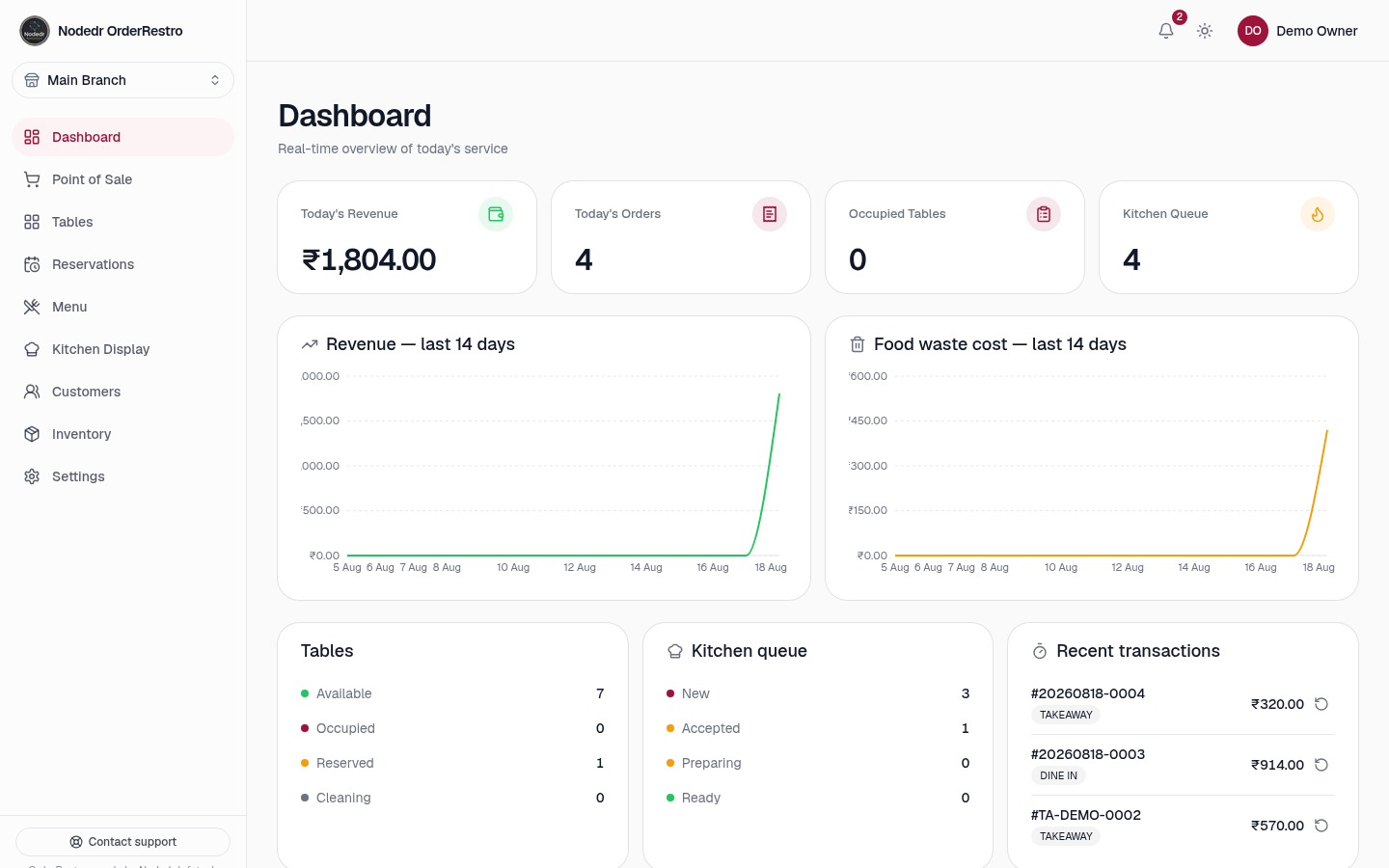Click the DO user avatar
This screenshot has height=868, width=1389.
(1253, 31)
